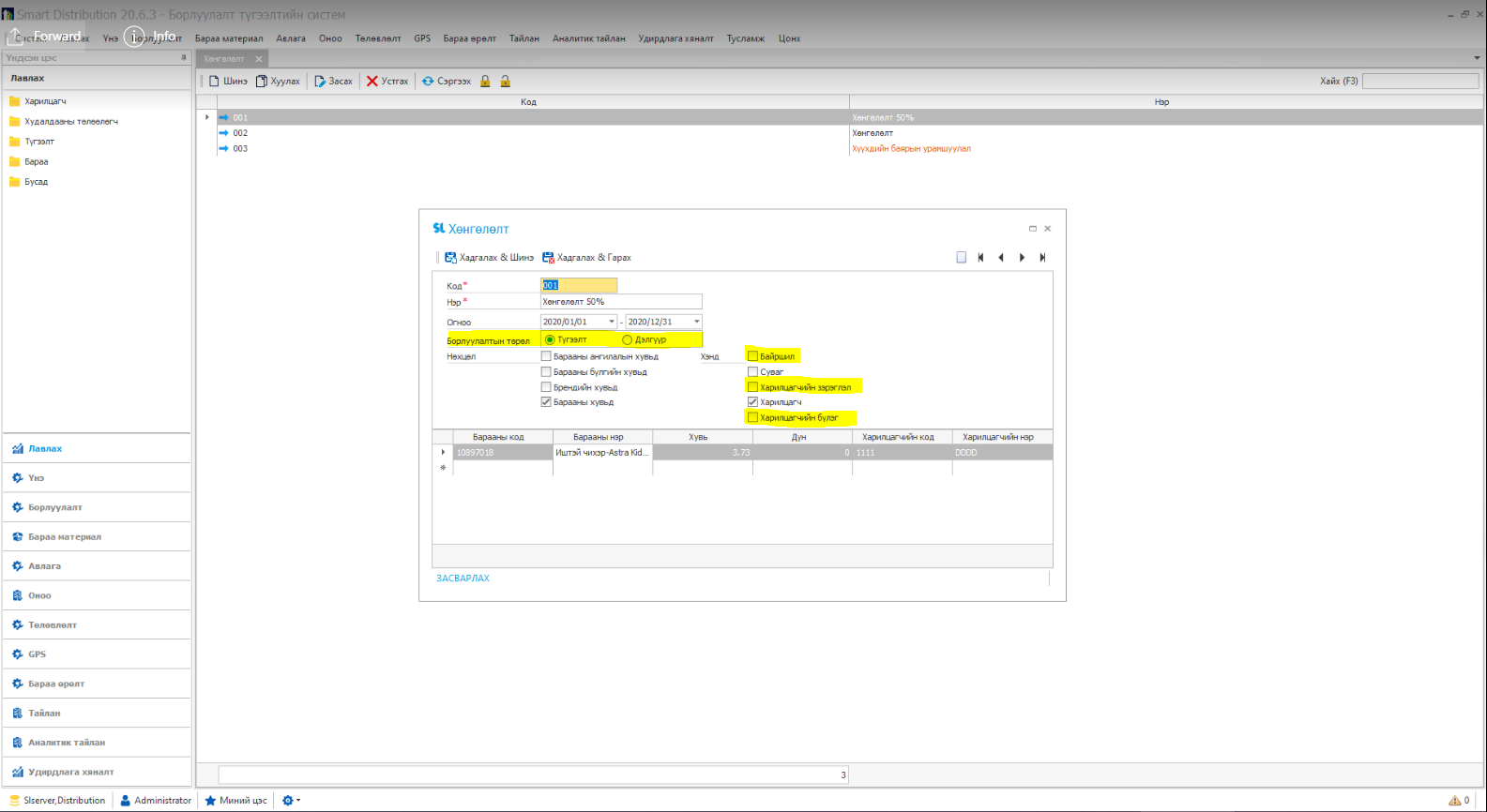Screen dimensions: 1487x812
Task: Open the Бараа материал menu
Action: (229, 38)
